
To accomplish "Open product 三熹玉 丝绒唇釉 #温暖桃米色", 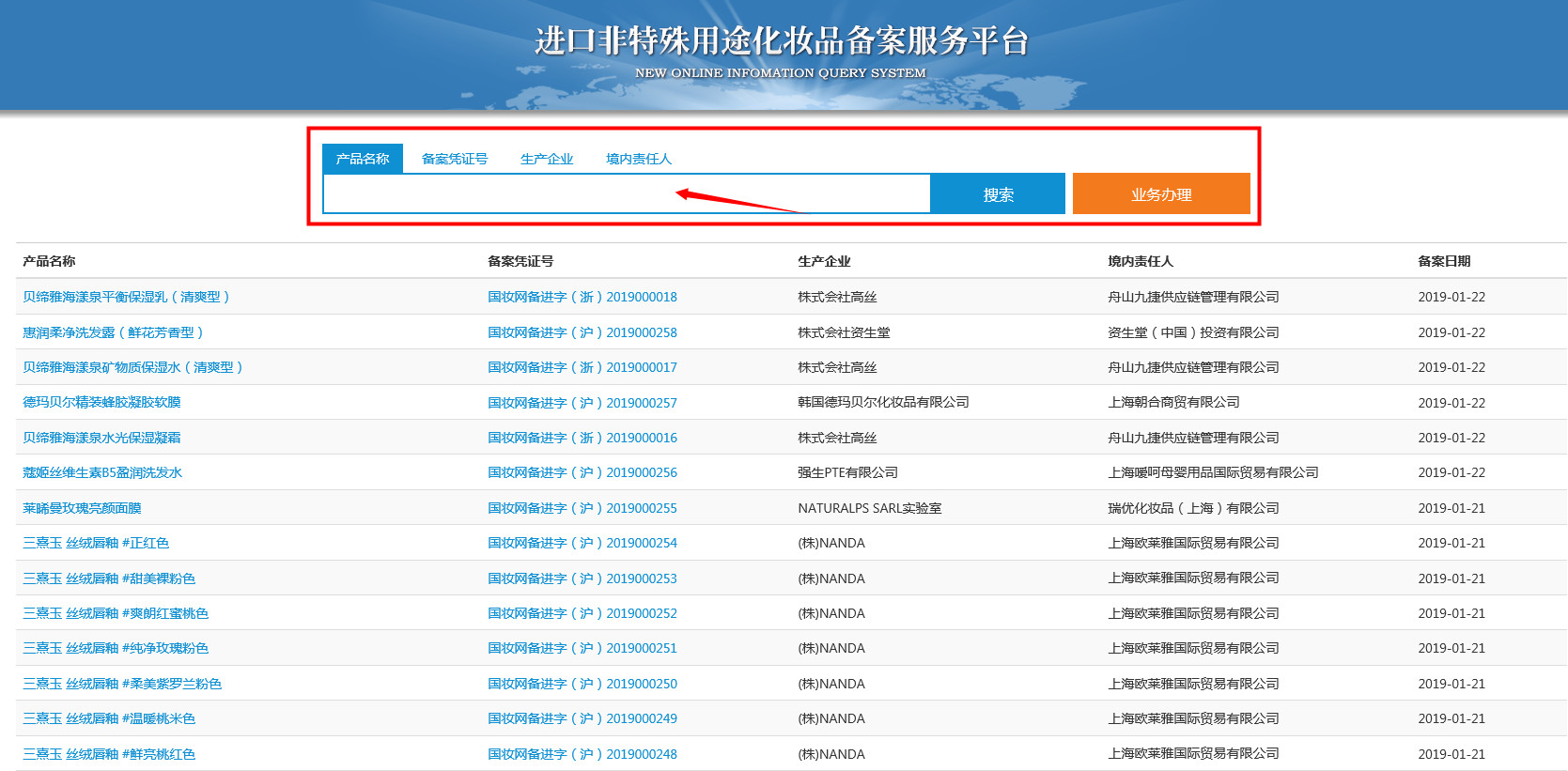I will coord(109,718).
